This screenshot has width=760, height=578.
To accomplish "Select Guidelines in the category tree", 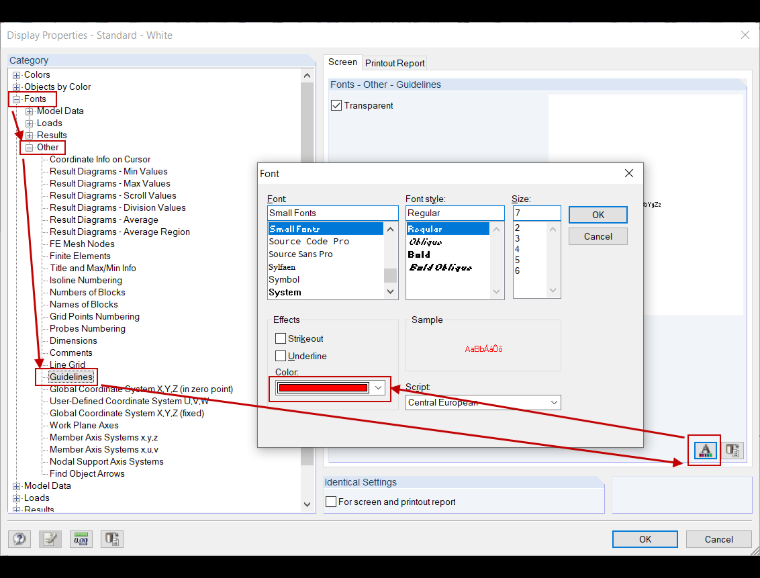I will [x=71, y=376].
